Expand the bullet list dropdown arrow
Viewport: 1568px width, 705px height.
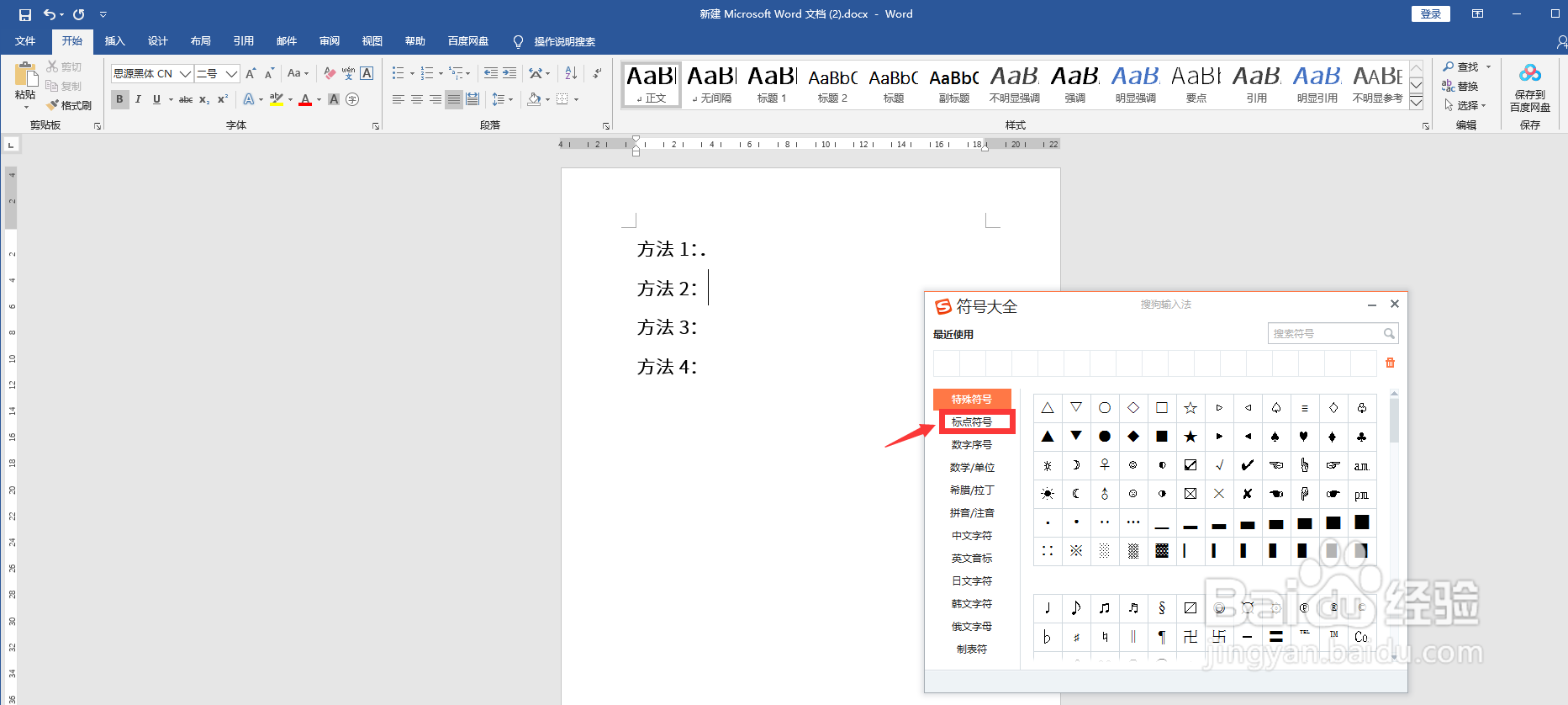[x=412, y=73]
